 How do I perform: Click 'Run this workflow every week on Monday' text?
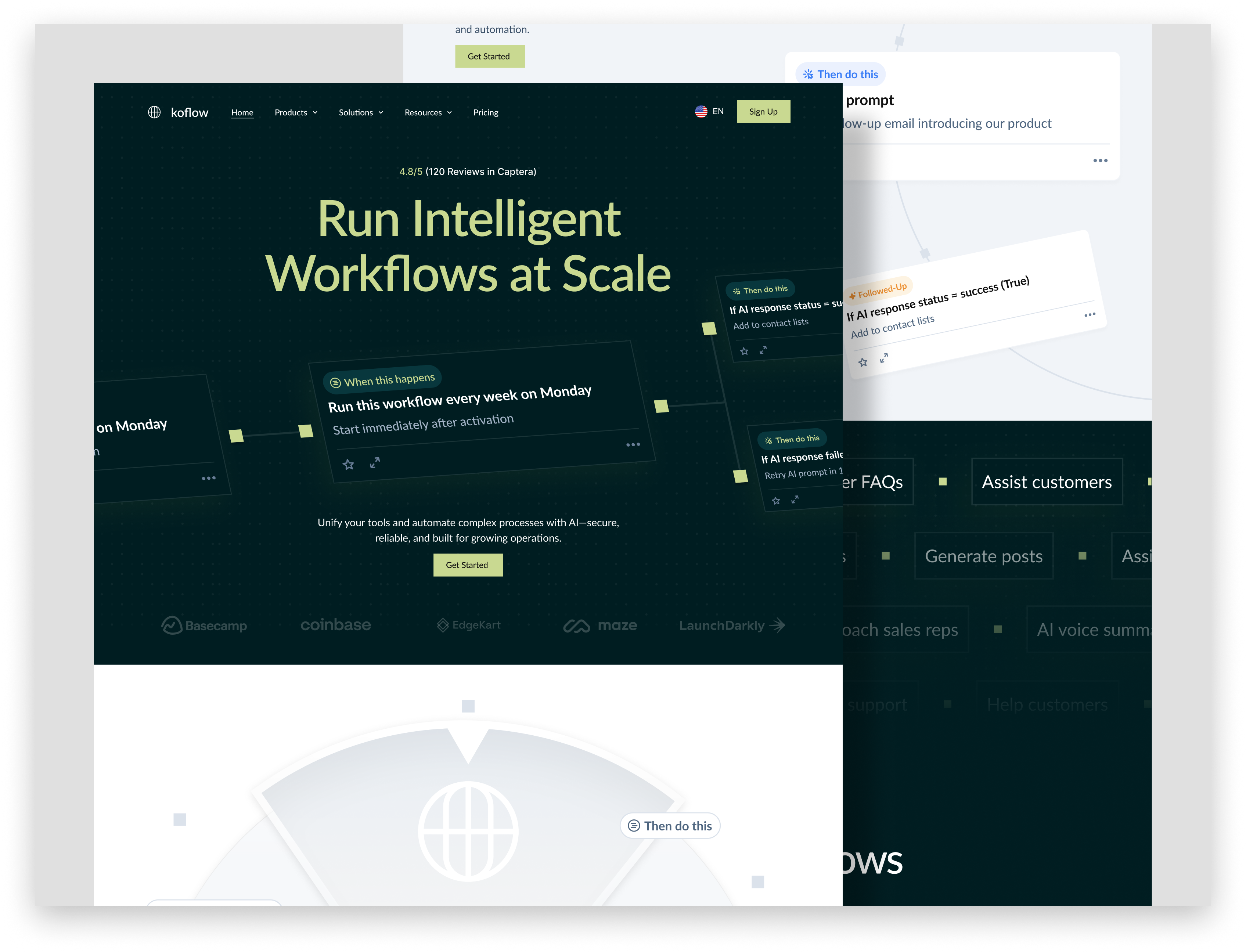[x=460, y=399]
